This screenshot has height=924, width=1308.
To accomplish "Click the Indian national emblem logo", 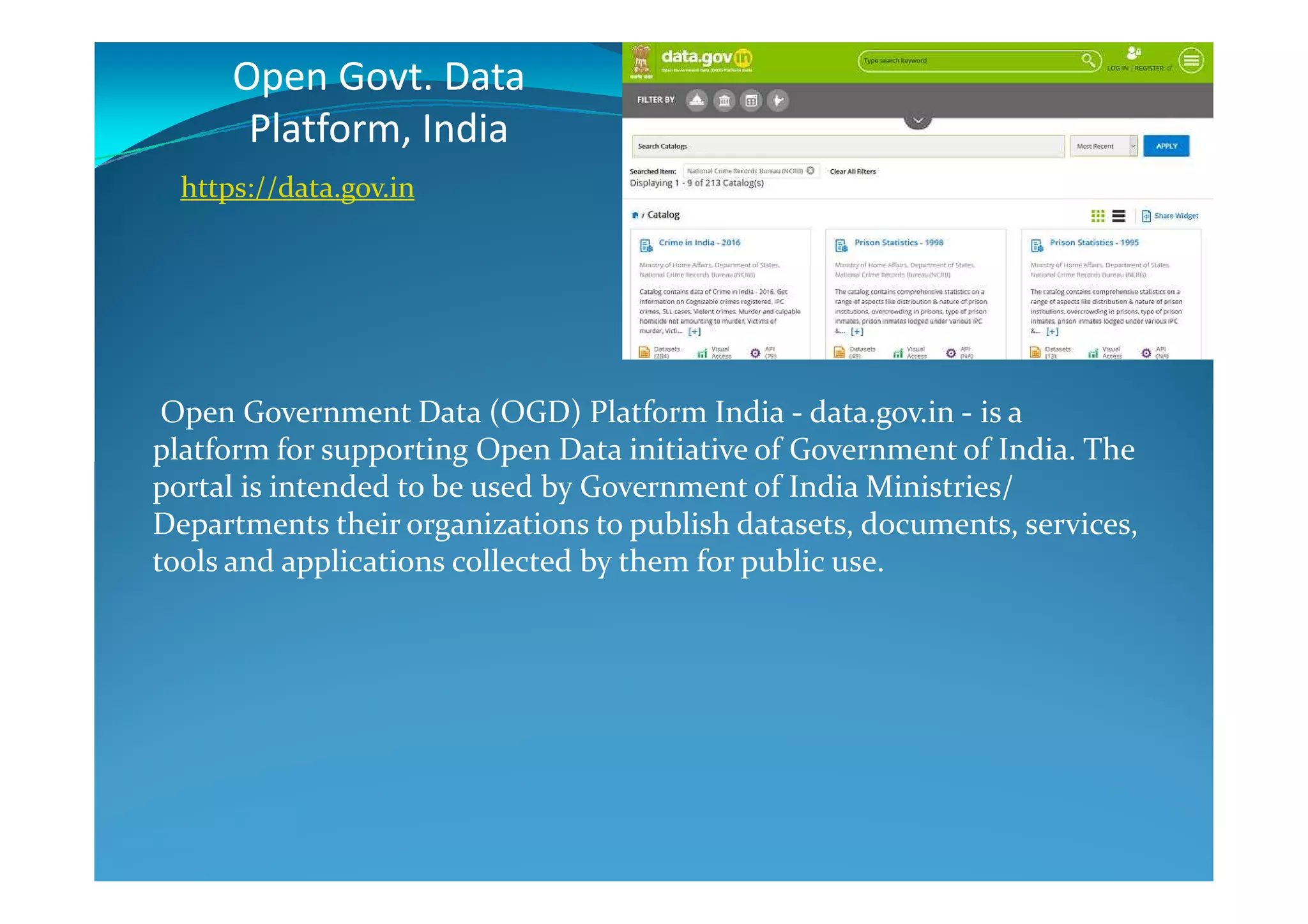I will 641,62.
